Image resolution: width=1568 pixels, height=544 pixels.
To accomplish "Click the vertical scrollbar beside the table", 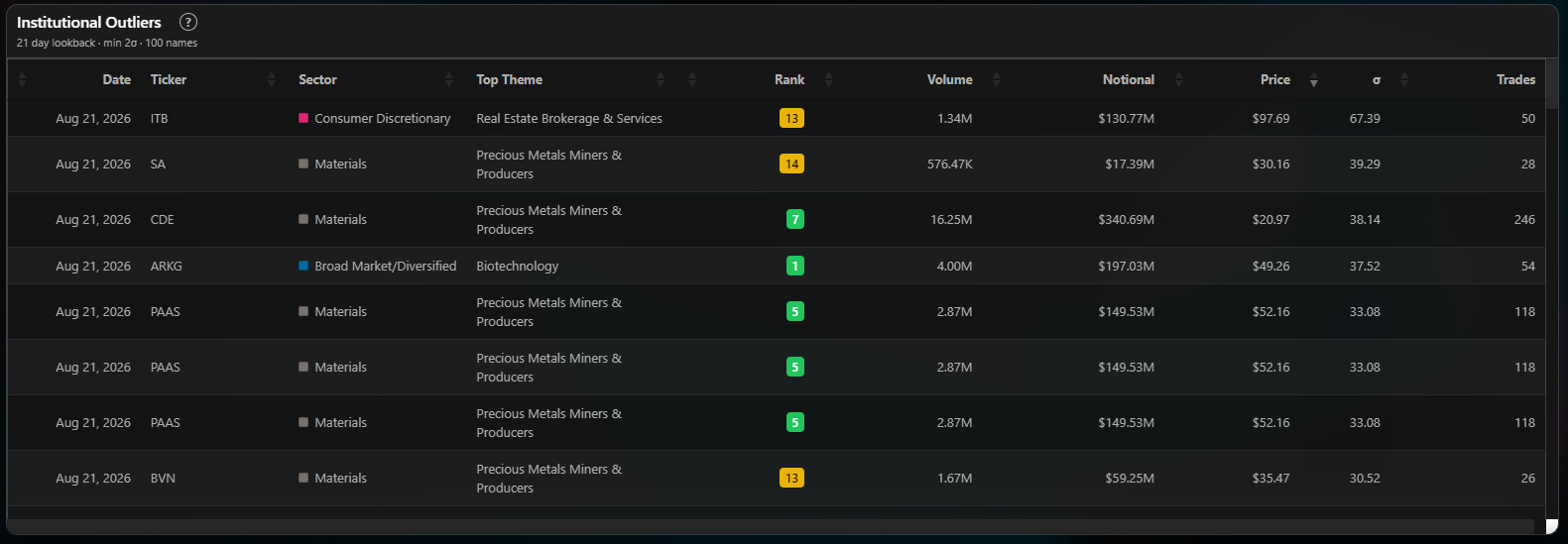I will (1552, 84).
